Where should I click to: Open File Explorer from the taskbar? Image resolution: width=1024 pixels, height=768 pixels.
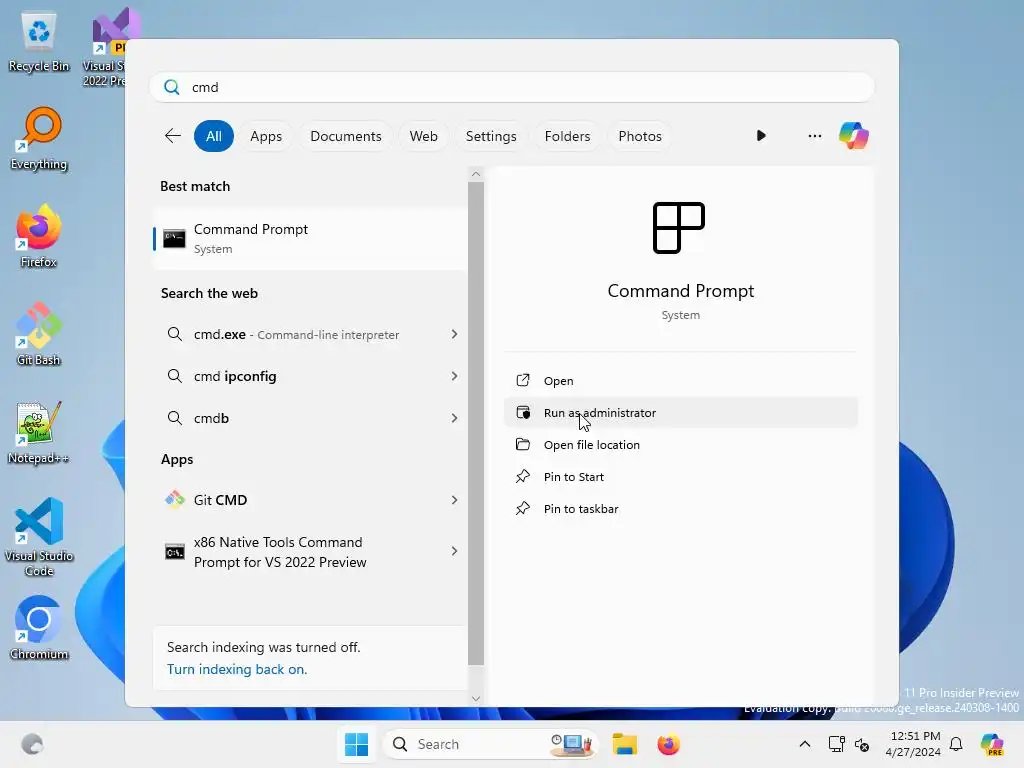coord(624,744)
